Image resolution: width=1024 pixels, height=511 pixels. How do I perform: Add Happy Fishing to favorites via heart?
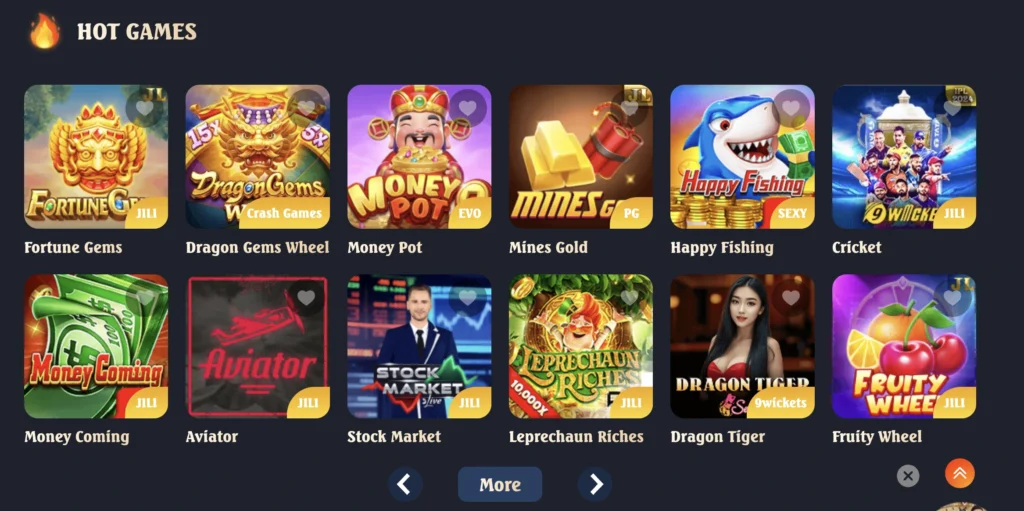pos(791,108)
